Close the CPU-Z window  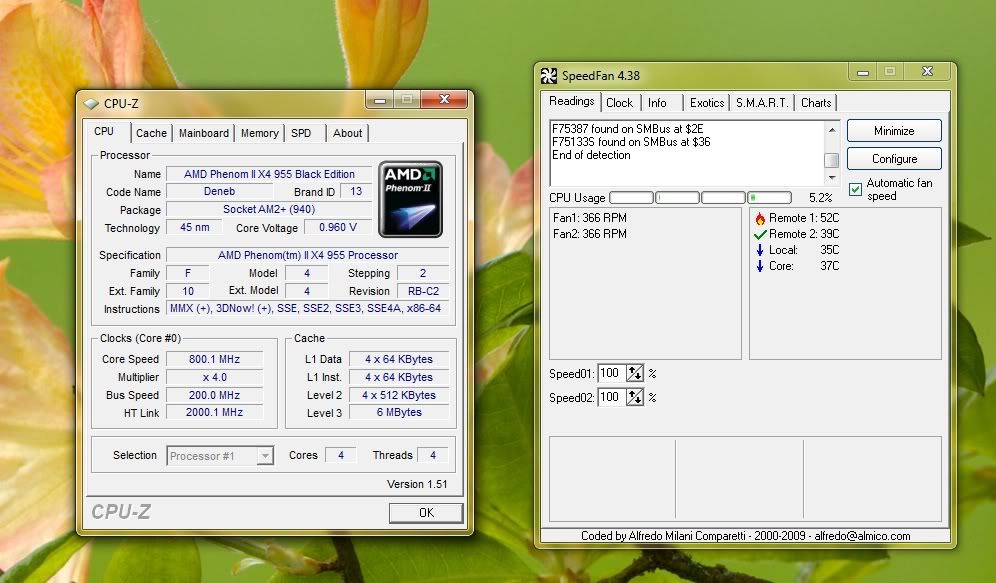tap(445, 99)
